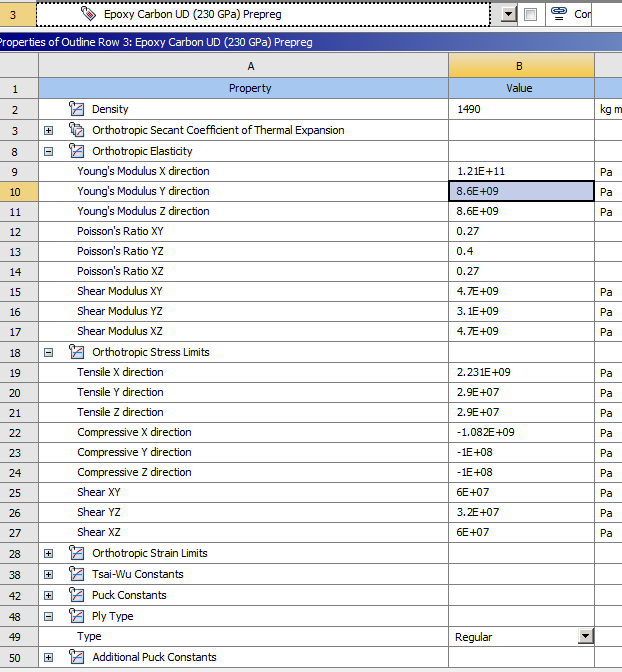This screenshot has height=672, width=622.
Task: Select Poisson's Ratio XZ value
Action: [x=521, y=271]
